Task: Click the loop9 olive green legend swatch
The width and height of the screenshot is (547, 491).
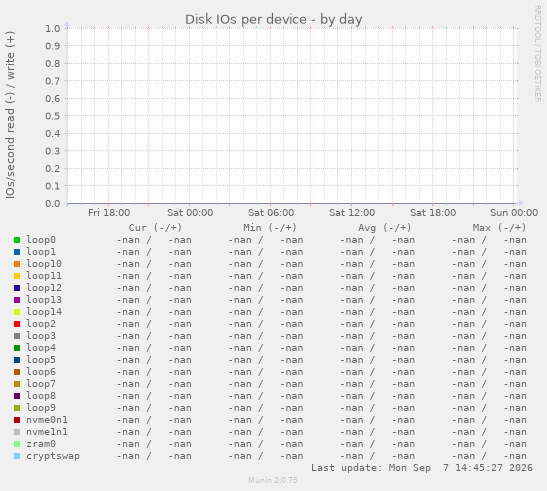Action: coord(17,408)
